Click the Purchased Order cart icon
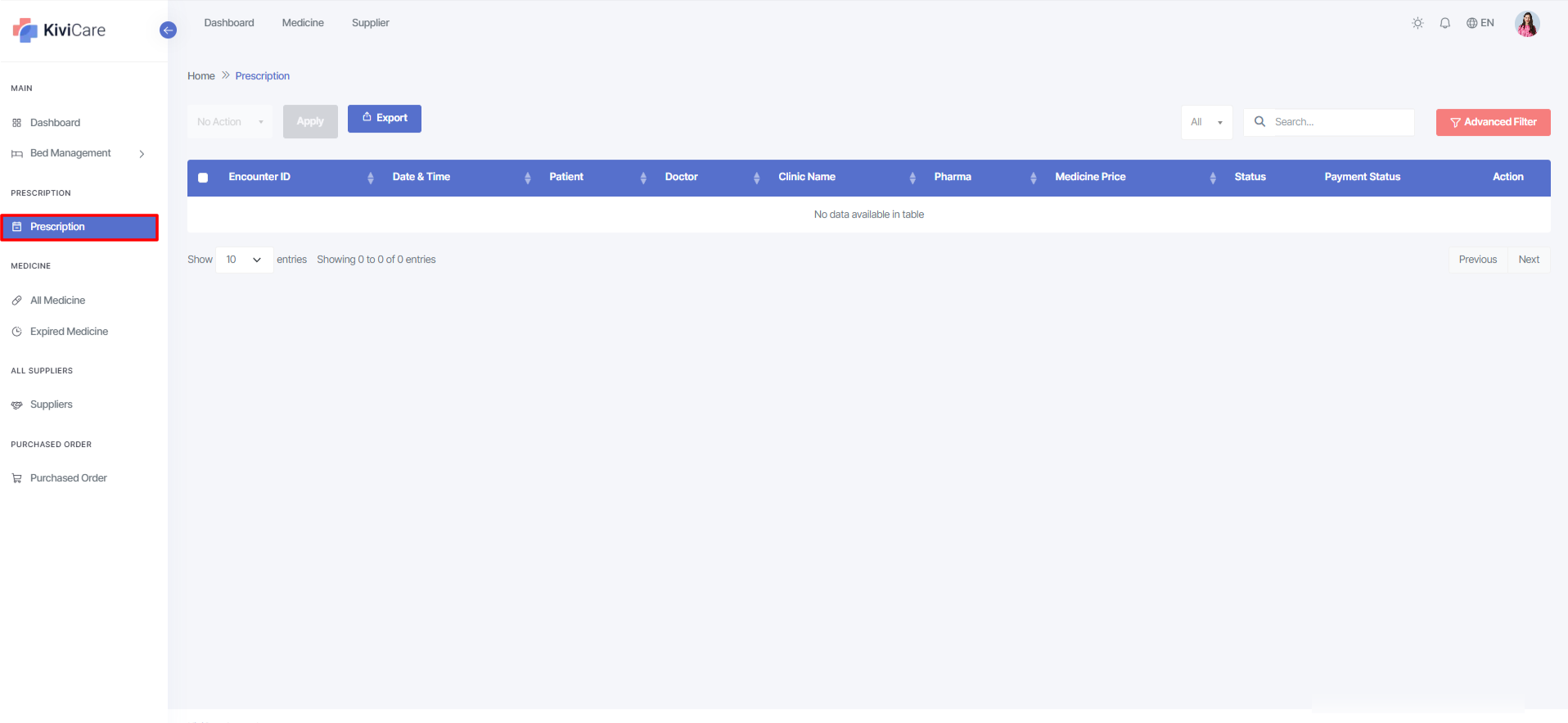1568x723 pixels. (16, 478)
